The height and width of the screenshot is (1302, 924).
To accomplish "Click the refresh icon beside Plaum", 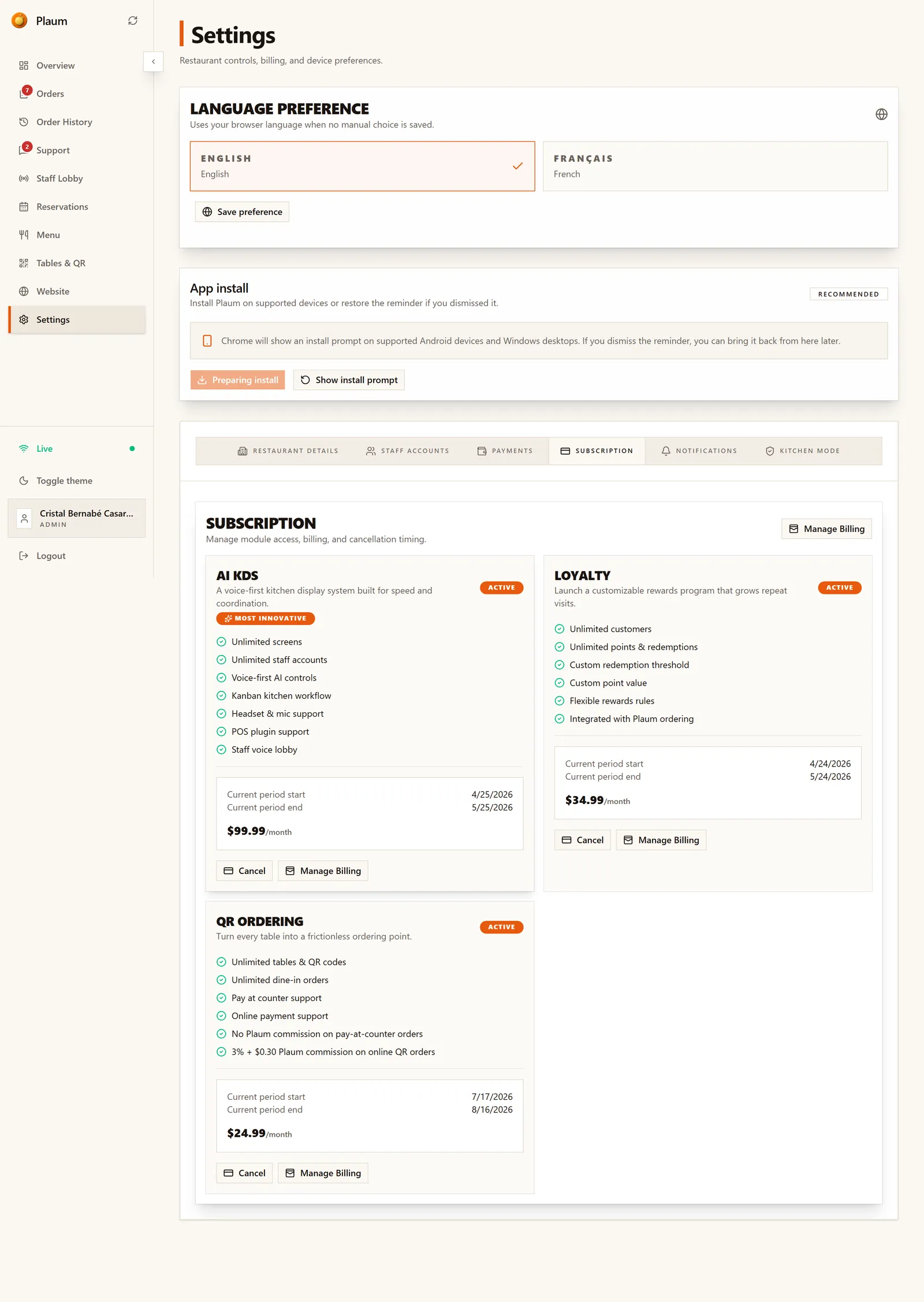I will click(x=133, y=21).
